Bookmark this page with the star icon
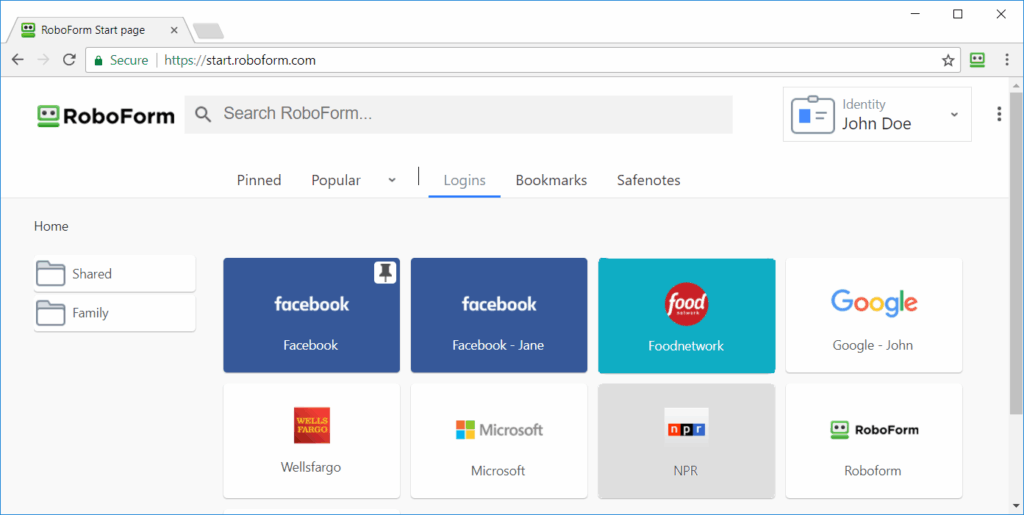Screen dimensions: 1024x515 tap(948, 61)
